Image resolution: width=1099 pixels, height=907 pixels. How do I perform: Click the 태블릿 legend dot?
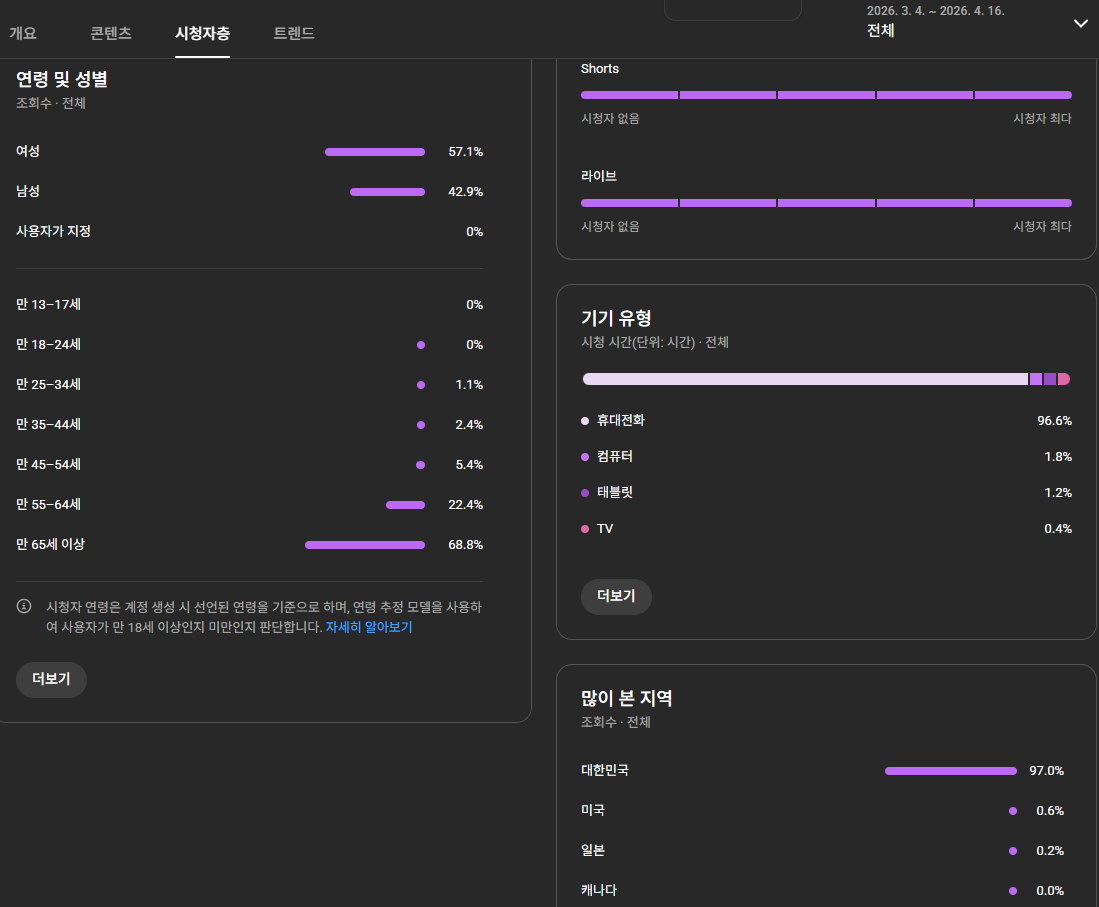pyautogui.click(x=585, y=493)
